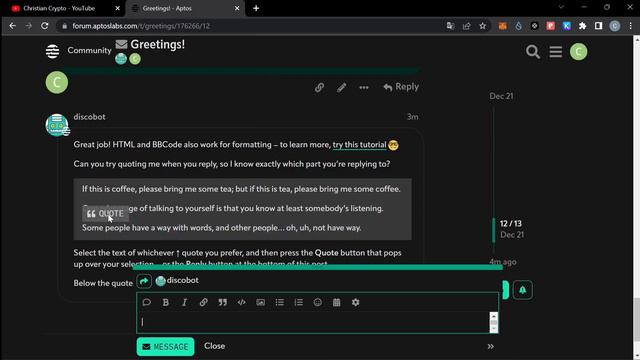Reload the page

(x=44, y=26)
